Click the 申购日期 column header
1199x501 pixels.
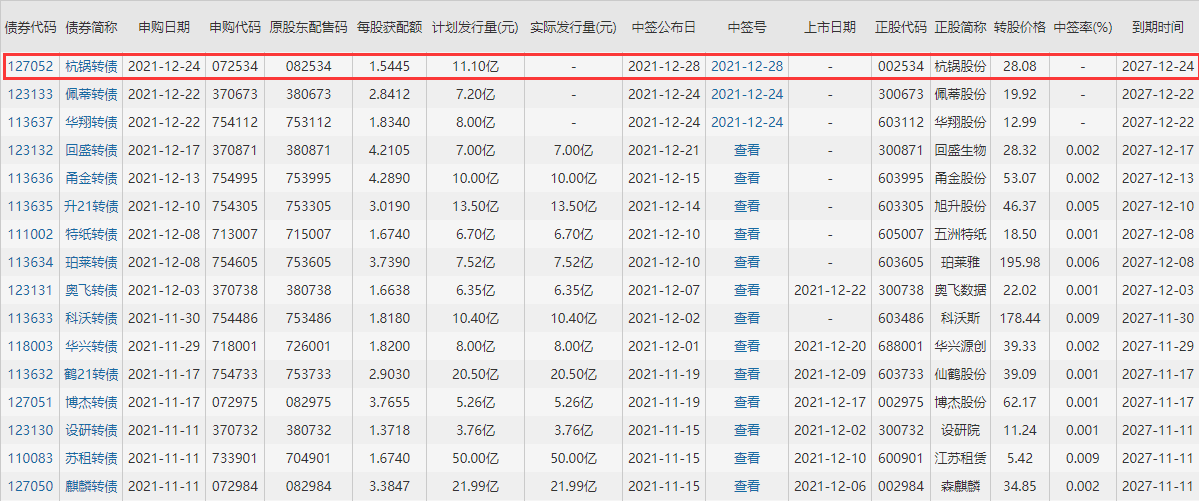164,27
